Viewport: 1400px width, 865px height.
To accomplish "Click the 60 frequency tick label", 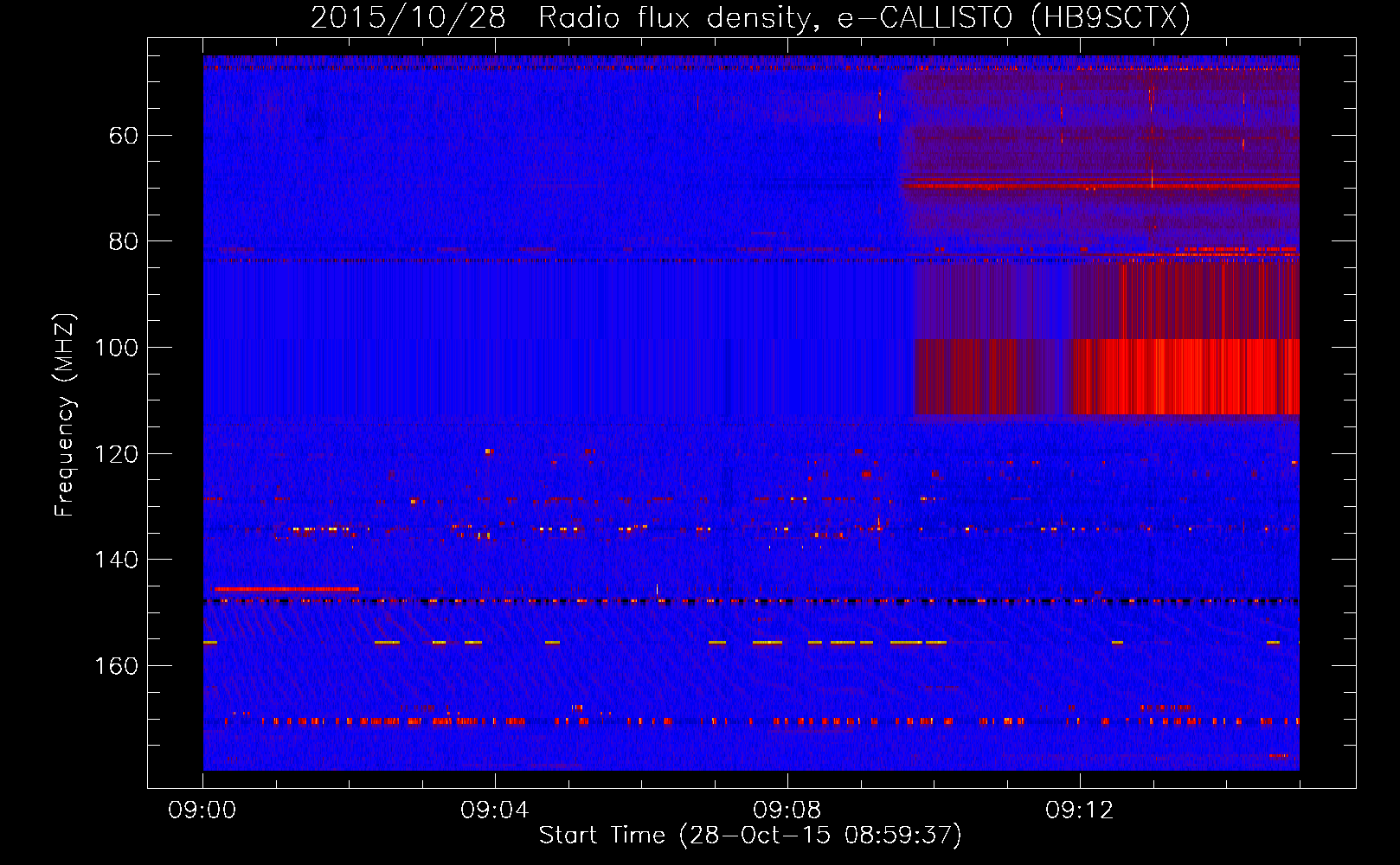I will pyautogui.click(x=124, y=136).
